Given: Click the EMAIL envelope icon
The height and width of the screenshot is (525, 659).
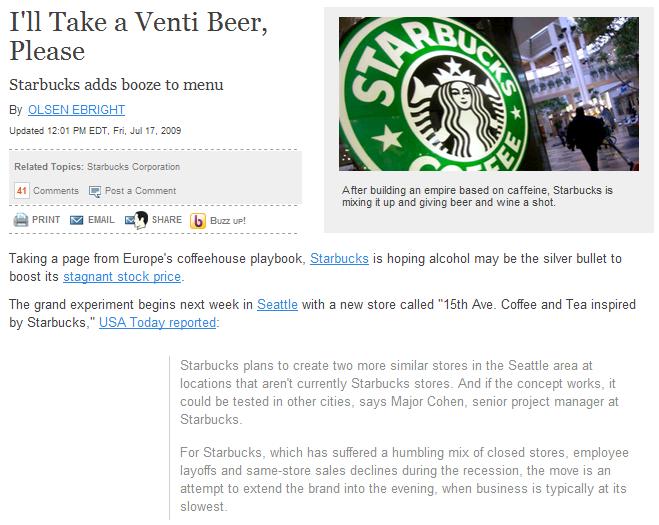Looking at the screenshot, I should click(76, 220).
